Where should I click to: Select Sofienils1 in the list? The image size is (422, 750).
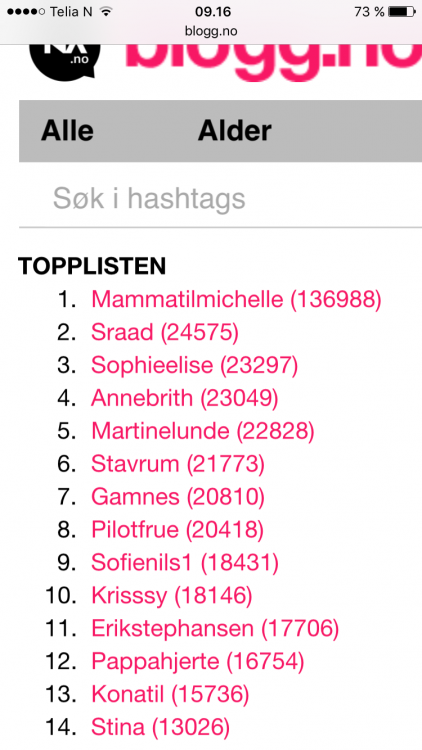tap(185, 562)
